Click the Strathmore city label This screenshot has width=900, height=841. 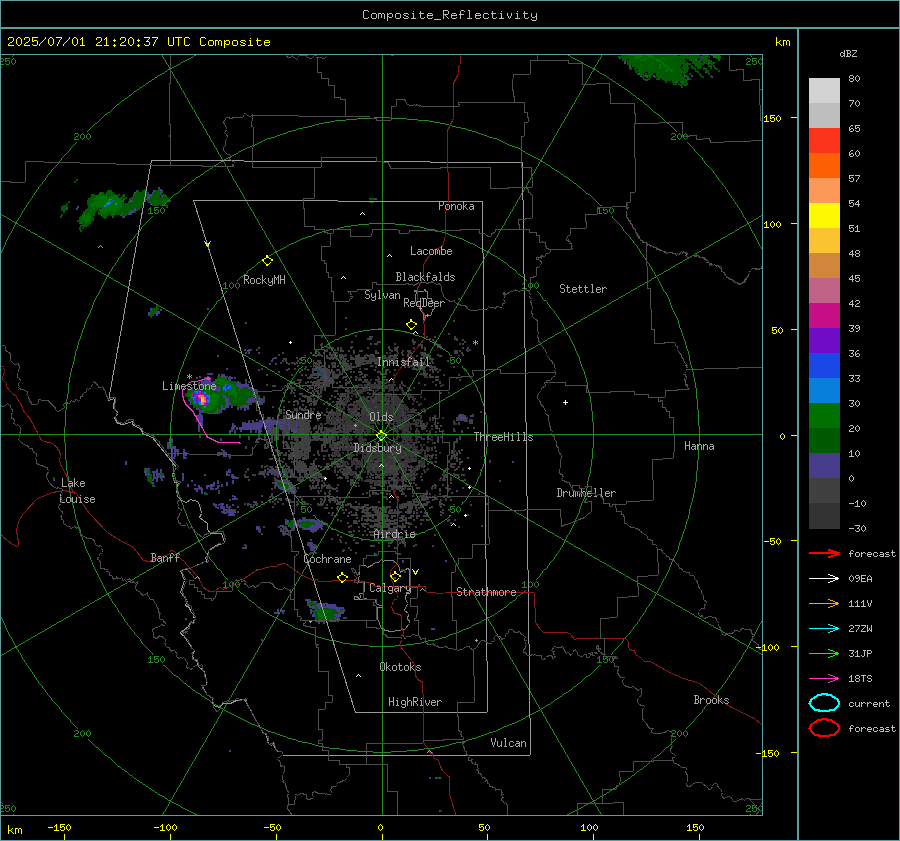(486, 592)
